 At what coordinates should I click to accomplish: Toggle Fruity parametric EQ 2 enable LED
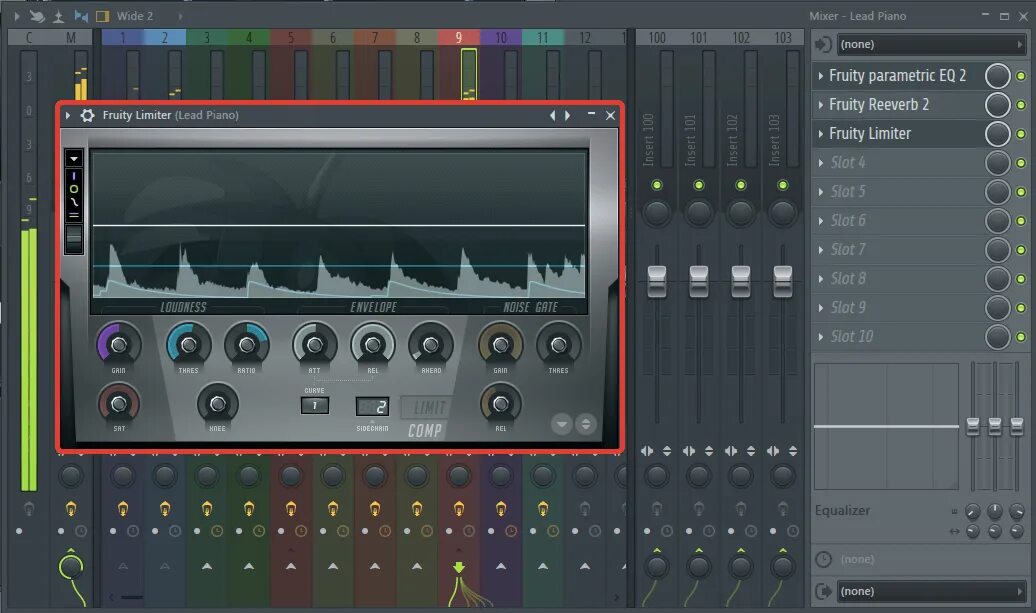[1021, 76]
